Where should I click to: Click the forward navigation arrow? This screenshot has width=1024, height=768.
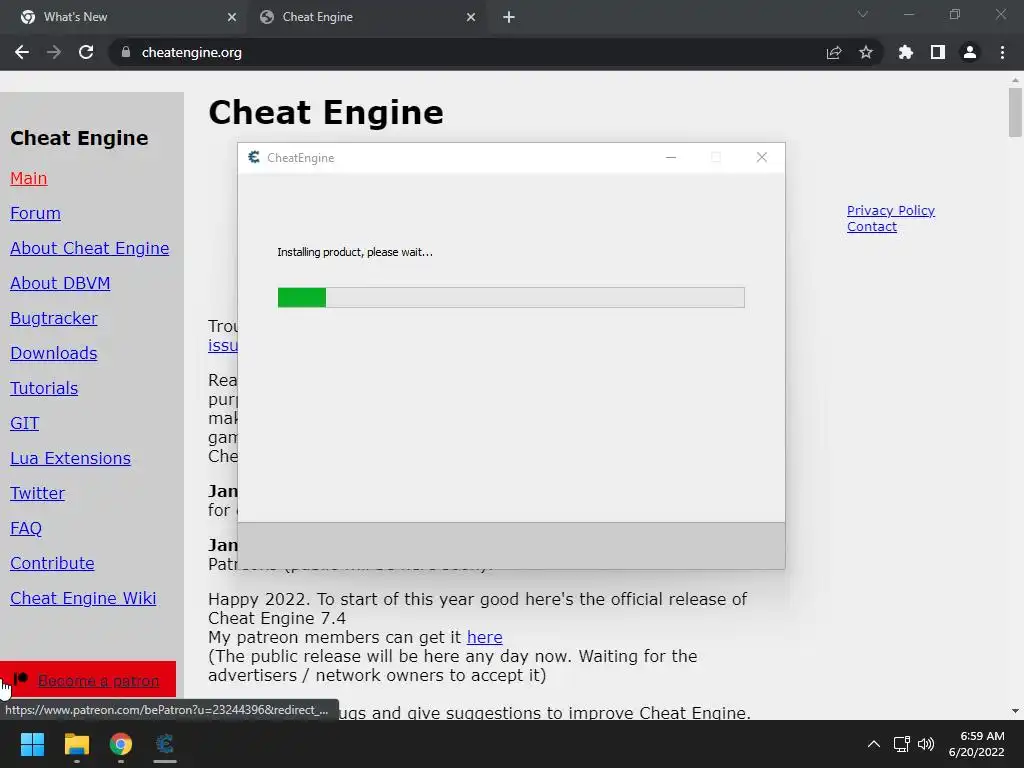[x=54, y=52]
